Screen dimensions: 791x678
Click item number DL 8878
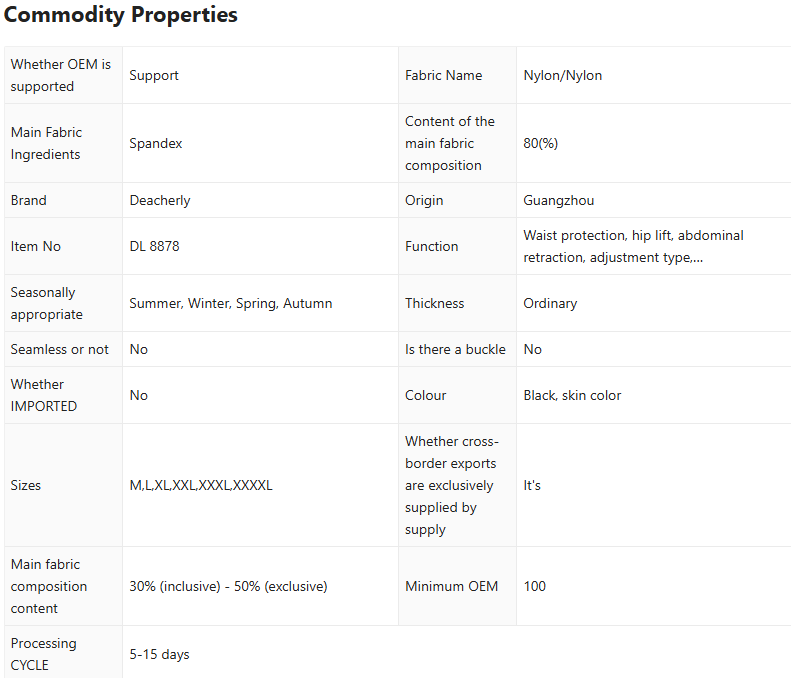tap(154, 246)
